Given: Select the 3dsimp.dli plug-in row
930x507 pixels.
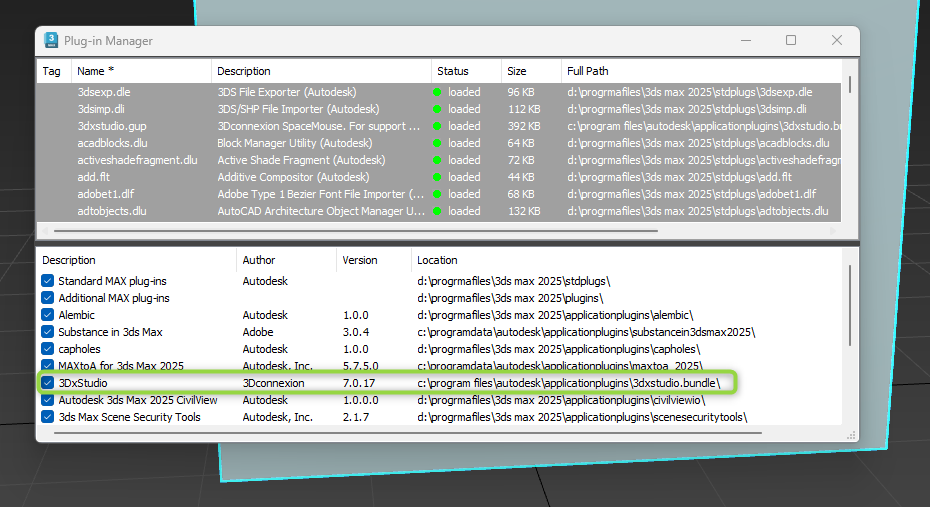Looking at the screenshot, I should [439, 109].
